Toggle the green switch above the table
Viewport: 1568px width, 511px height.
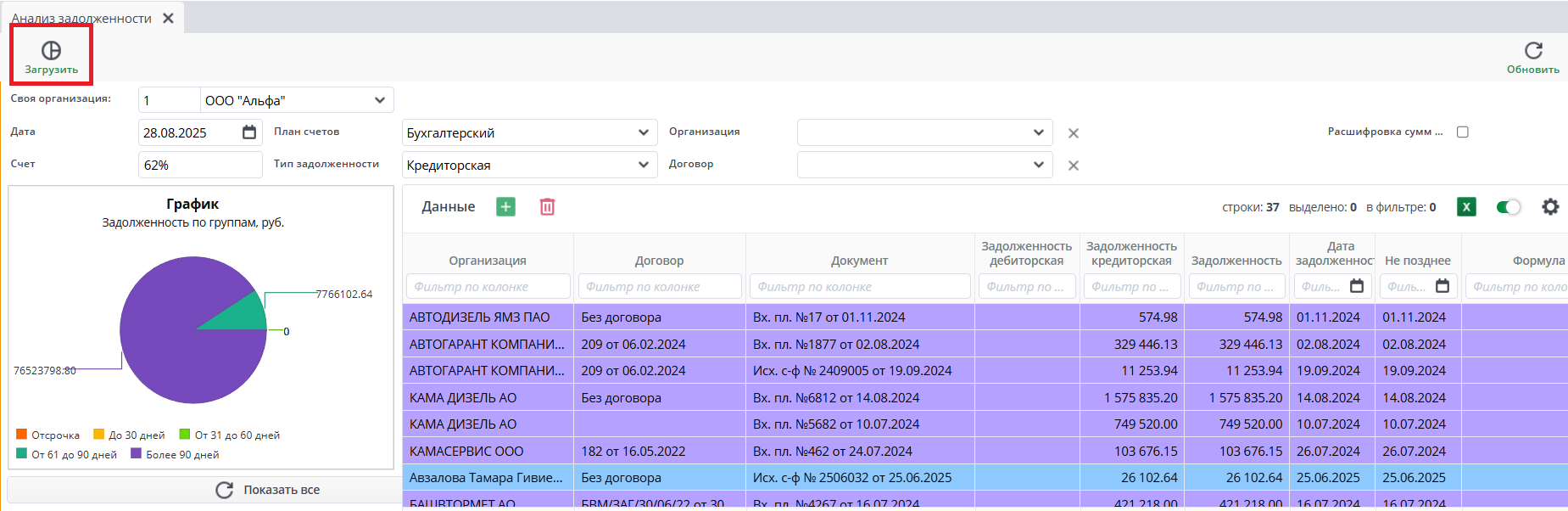[1508, 207]
